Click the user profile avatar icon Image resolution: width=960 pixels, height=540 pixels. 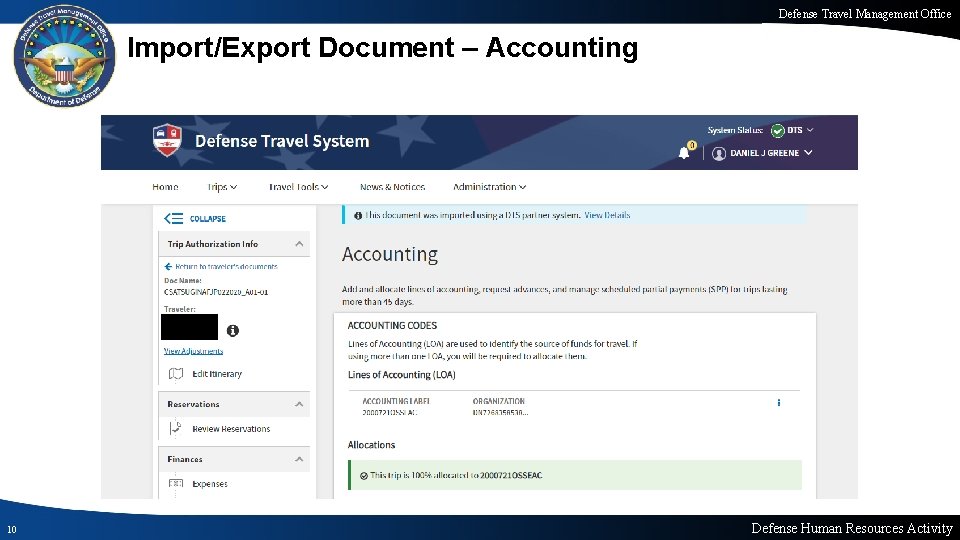[719, 153]
